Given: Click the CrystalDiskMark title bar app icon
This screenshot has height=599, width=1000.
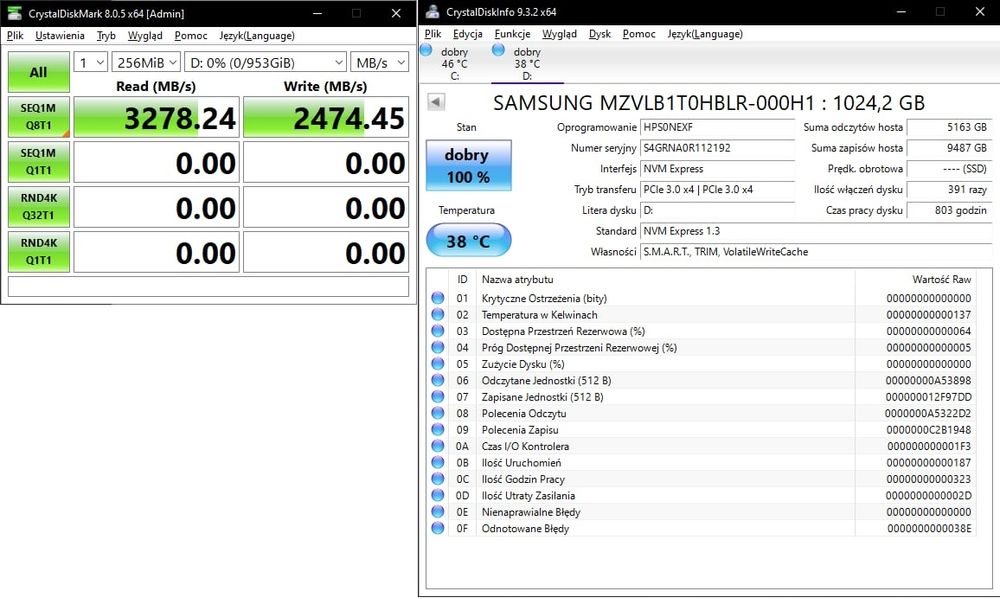Looking at the screenshot, I should 14,13.
